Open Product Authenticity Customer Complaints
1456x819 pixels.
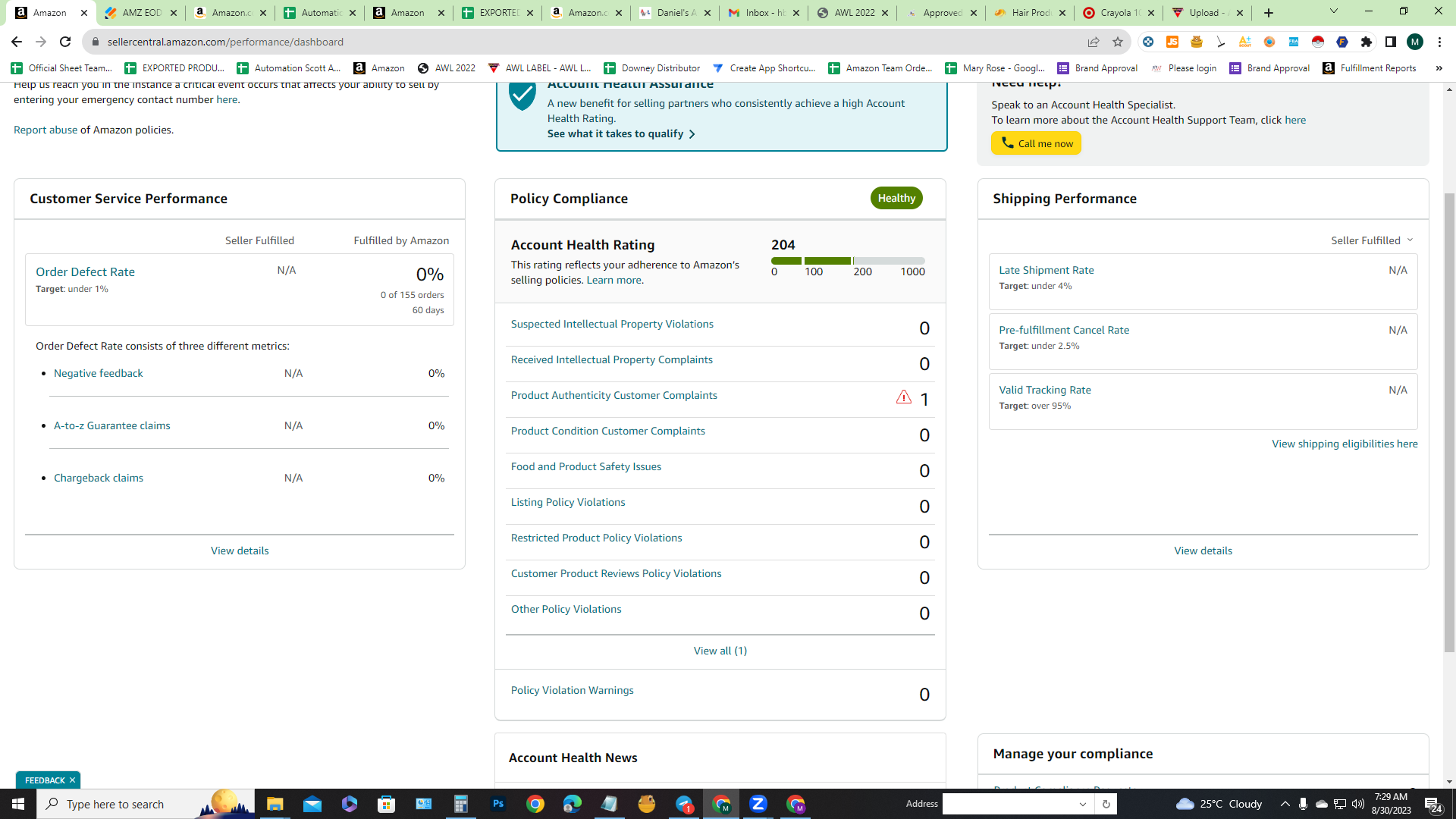coord(613,396)
